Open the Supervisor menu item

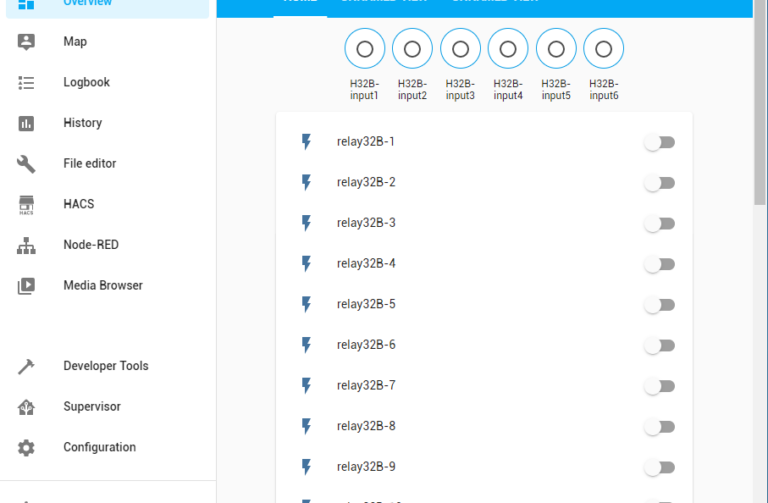coord(92,407)
